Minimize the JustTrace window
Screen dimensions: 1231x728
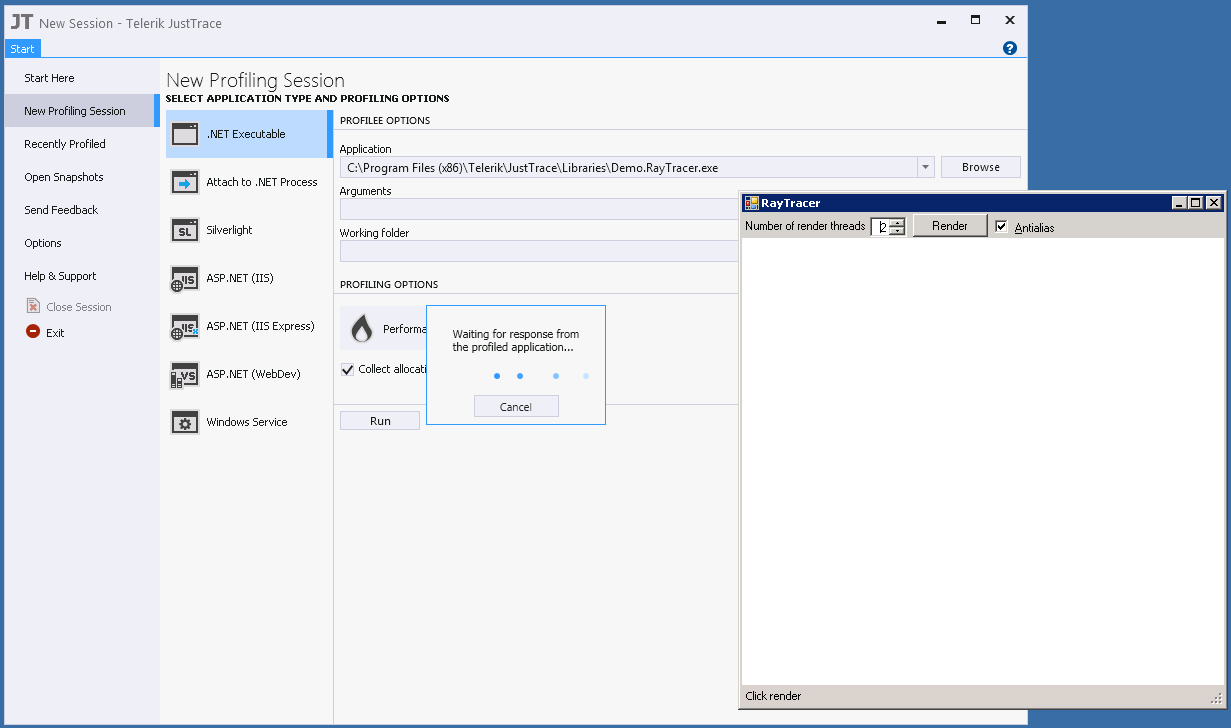(x=941, y=20)
